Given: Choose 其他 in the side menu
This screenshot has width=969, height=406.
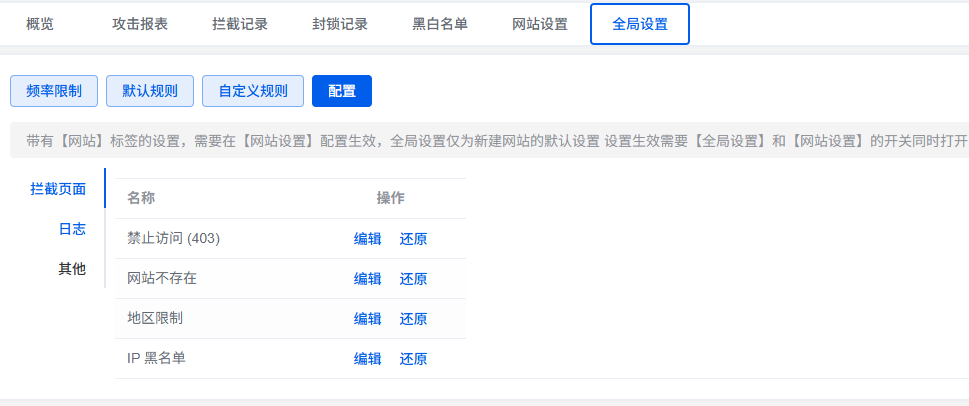Looking at the screenshot, I should click(x=72, y=268).
